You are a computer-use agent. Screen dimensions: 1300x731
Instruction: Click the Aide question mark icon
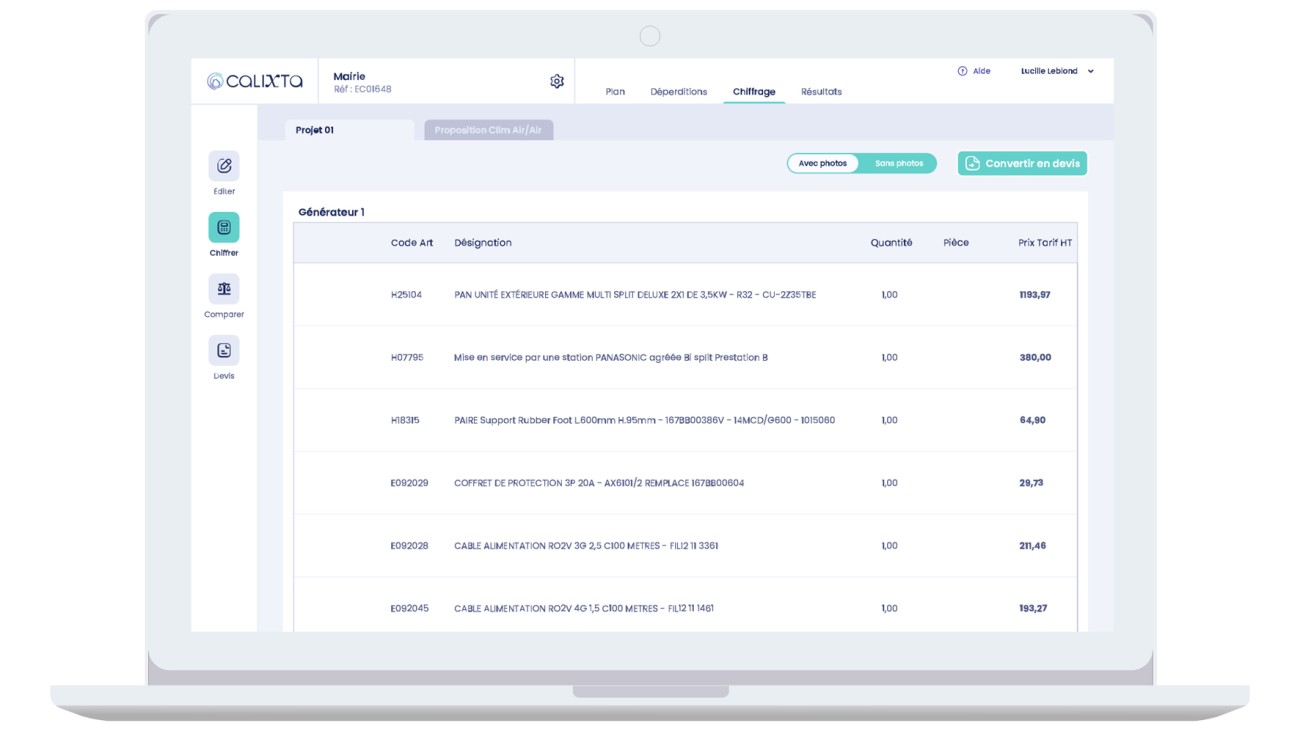[962, 70]
